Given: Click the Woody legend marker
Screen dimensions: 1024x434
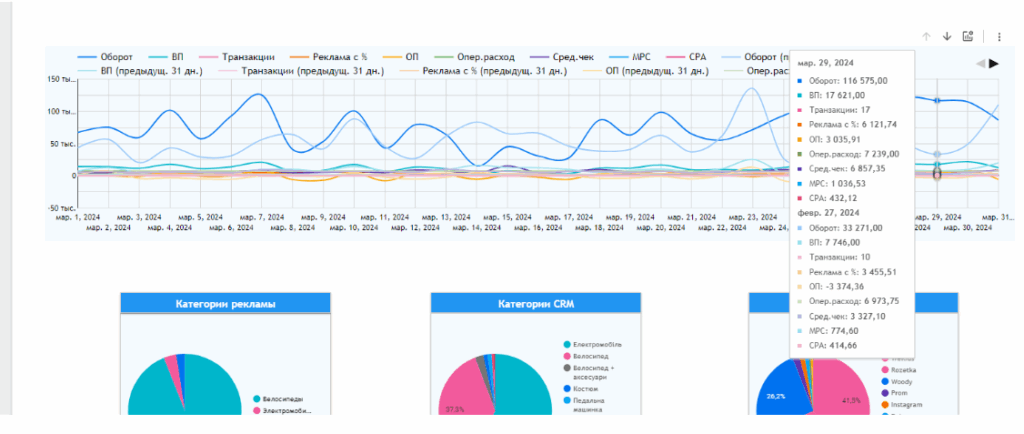Looking at the screenshot, I should tap(885, 381).
